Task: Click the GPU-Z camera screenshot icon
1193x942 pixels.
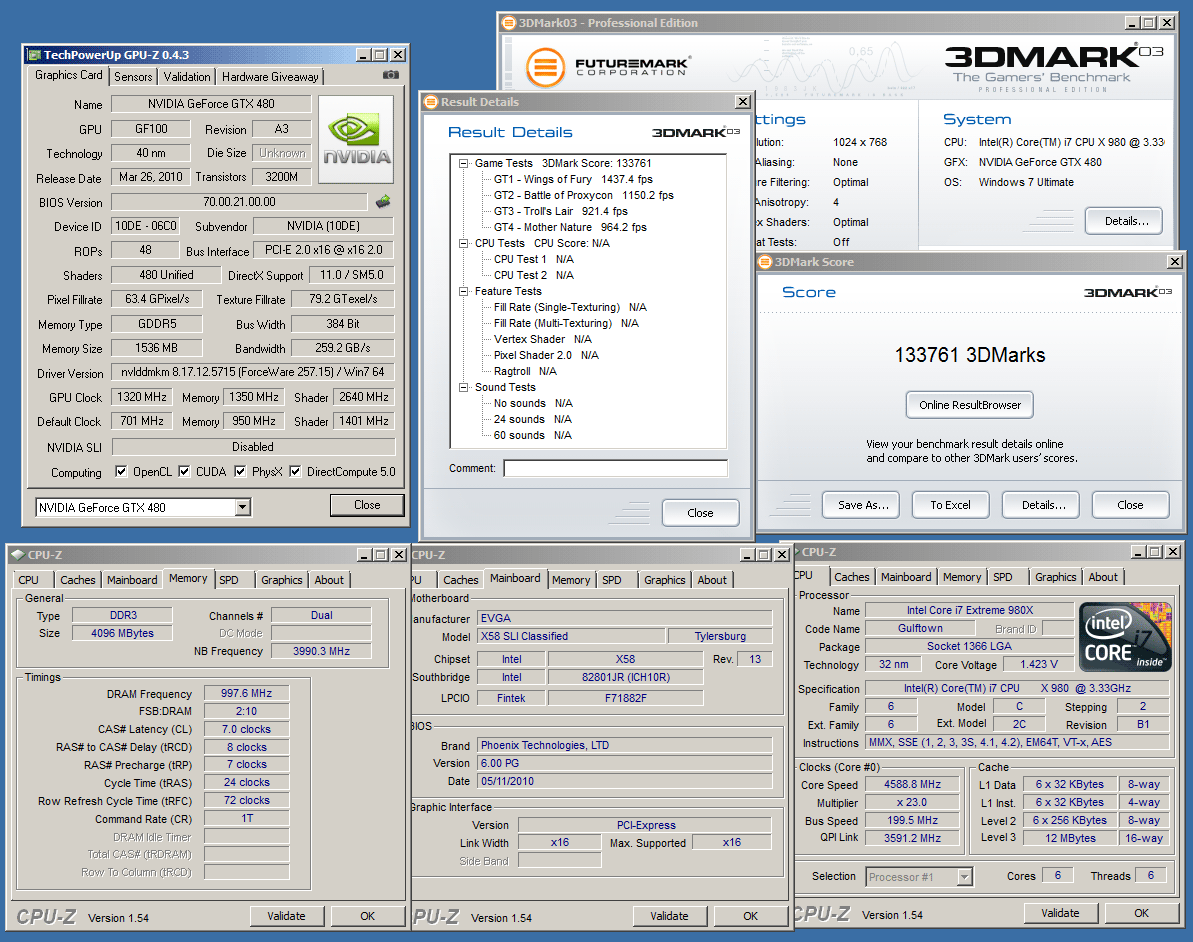Action: (x=390, y=76)
